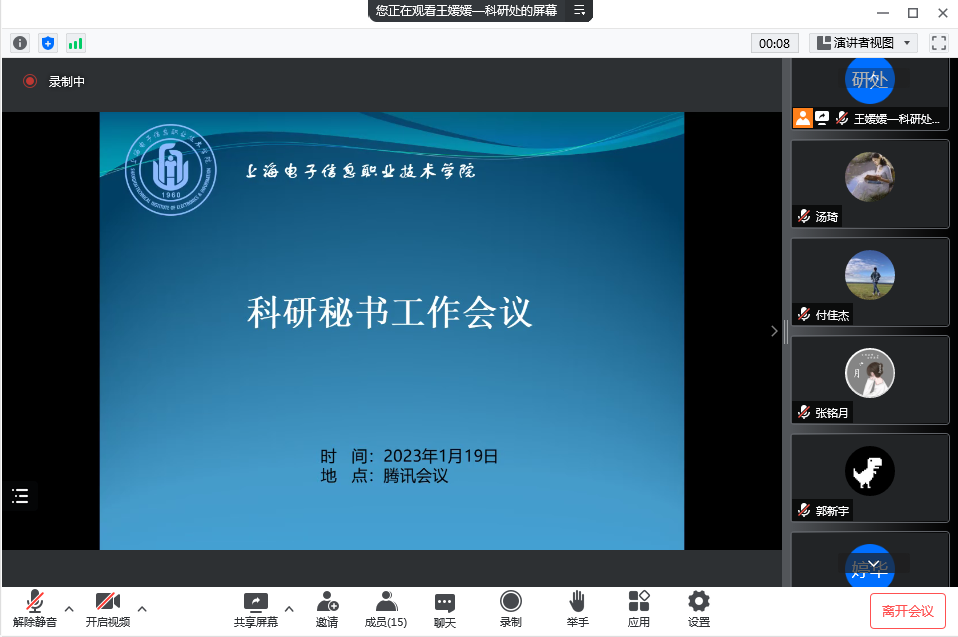Toggle recording with 录制 button

point(511,609)
